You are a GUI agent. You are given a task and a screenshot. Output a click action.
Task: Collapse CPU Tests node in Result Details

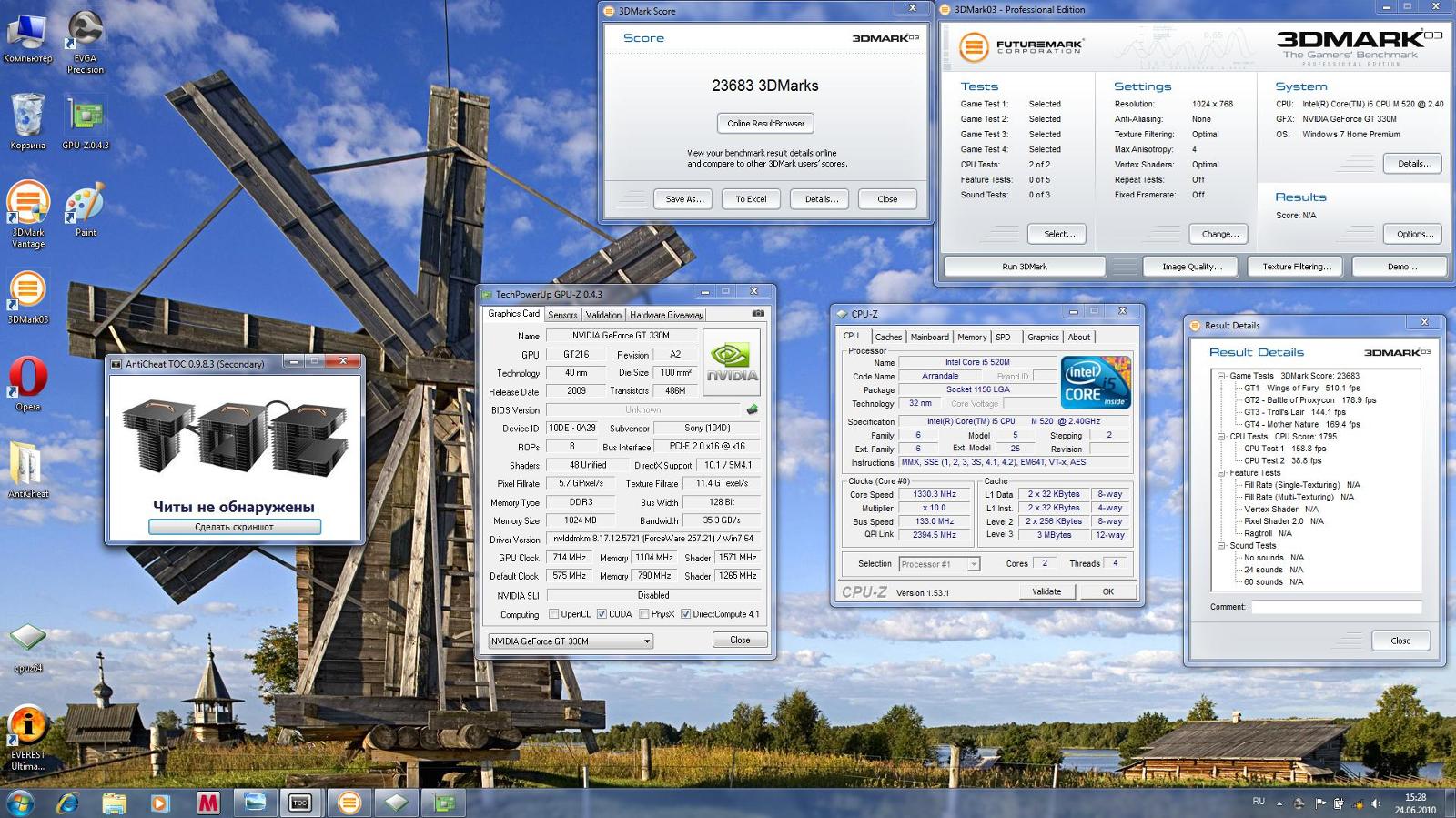[1220, 437]
